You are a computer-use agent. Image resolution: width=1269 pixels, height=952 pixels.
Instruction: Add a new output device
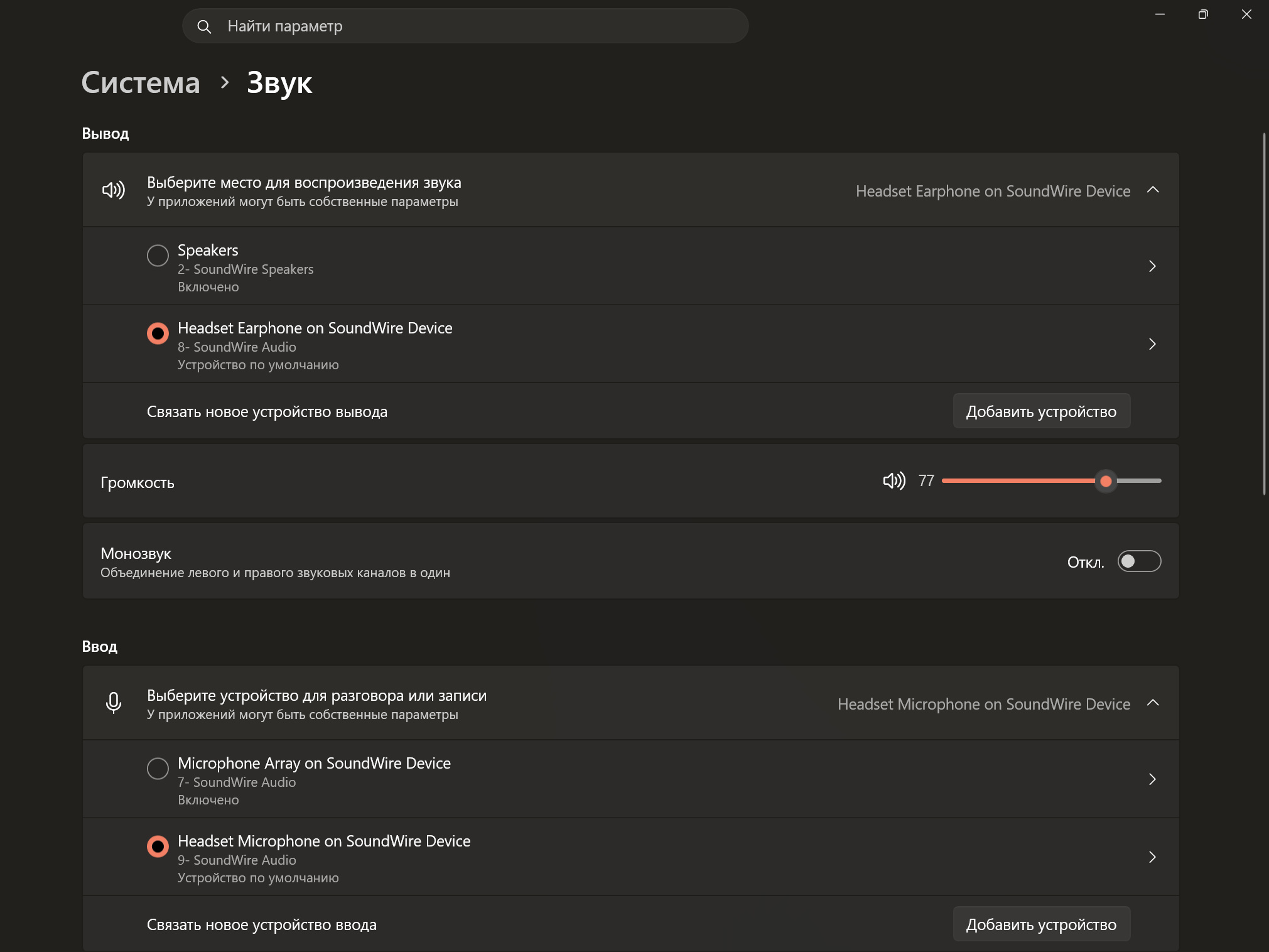click(1042, 411)
